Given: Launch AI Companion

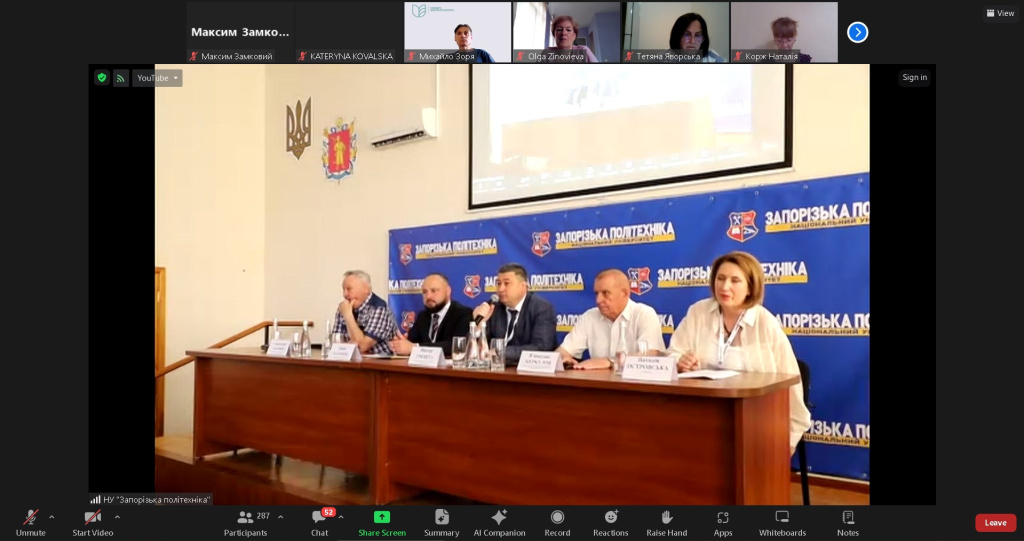Looking at the screenshot, I should 499,523.
